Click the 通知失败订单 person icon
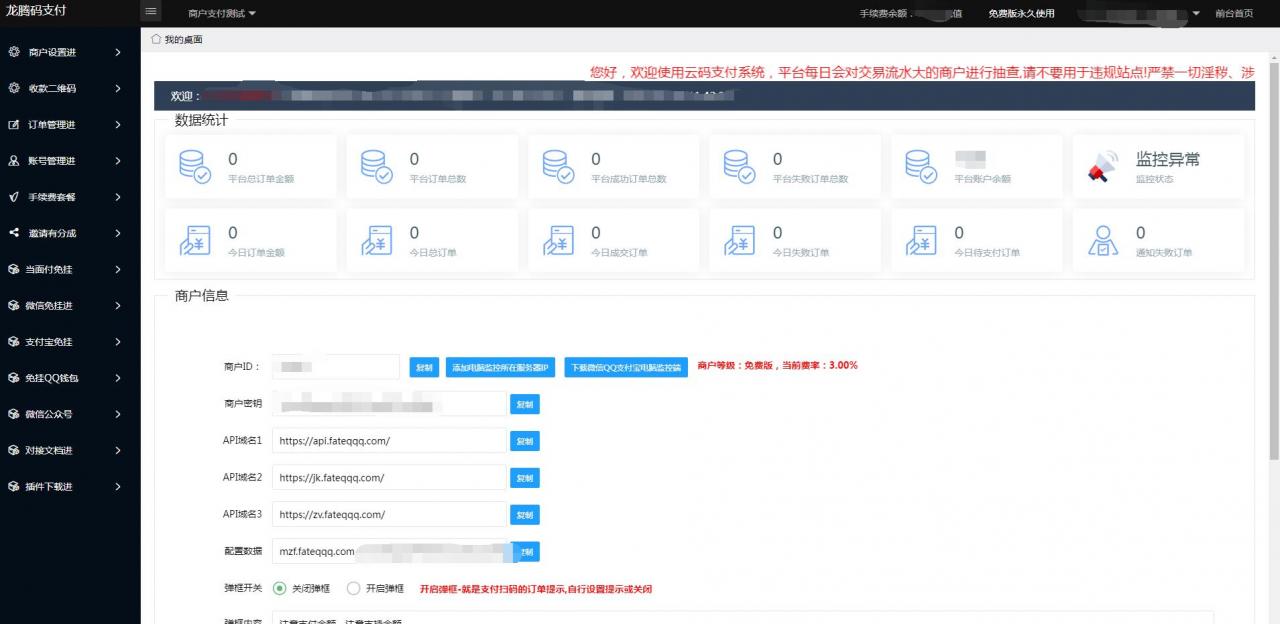Viewport: 1280px width, 624px height. (1102, 241)
